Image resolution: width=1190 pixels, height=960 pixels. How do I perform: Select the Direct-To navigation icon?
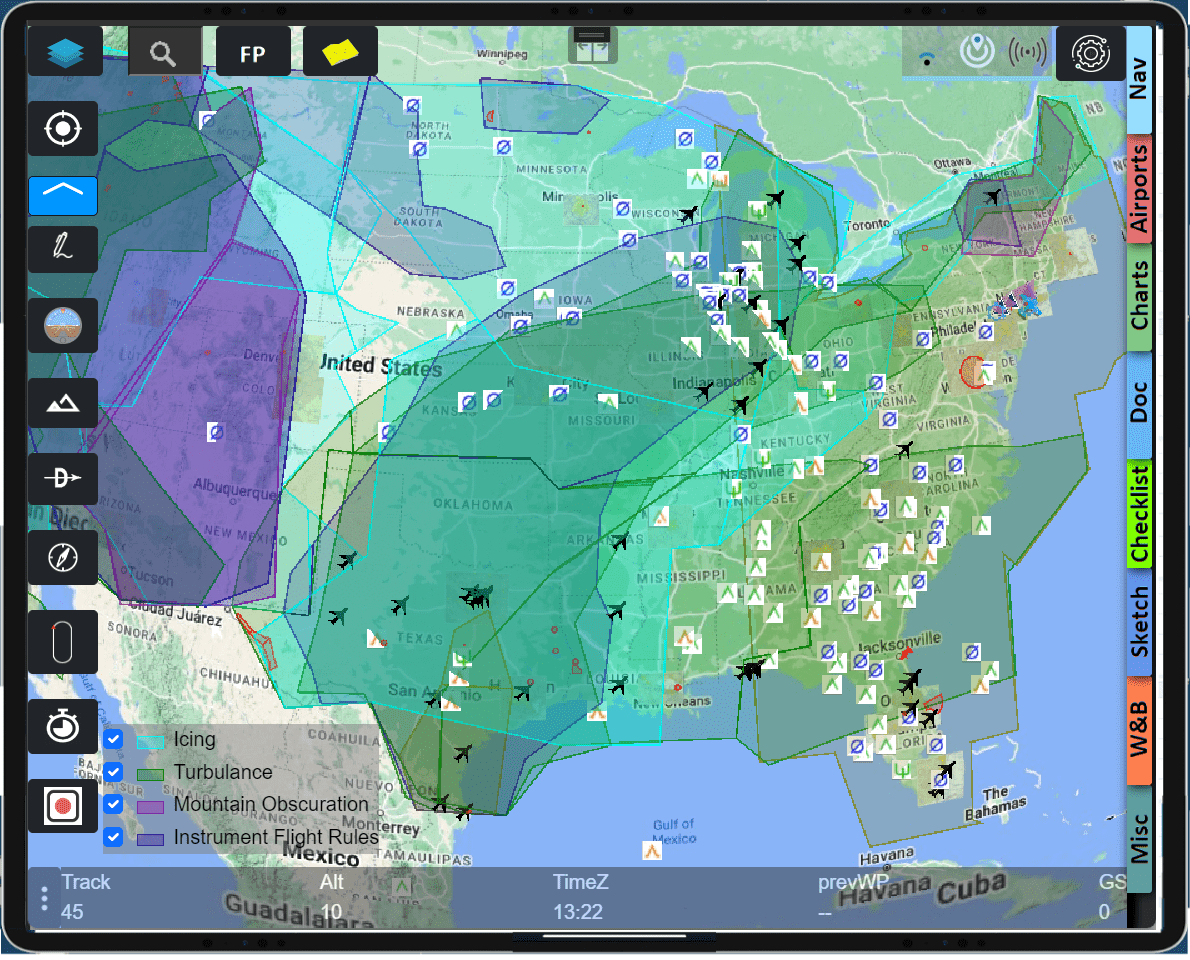pyautogui.click(x=63, y=479)
